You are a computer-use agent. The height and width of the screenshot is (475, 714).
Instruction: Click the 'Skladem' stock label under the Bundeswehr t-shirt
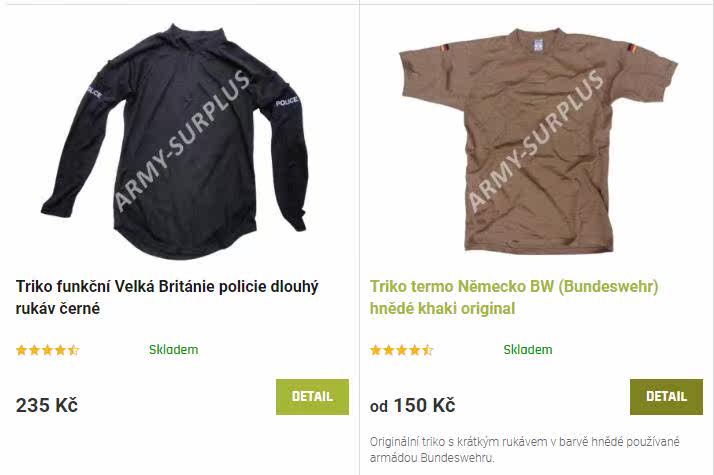[528, 350]
